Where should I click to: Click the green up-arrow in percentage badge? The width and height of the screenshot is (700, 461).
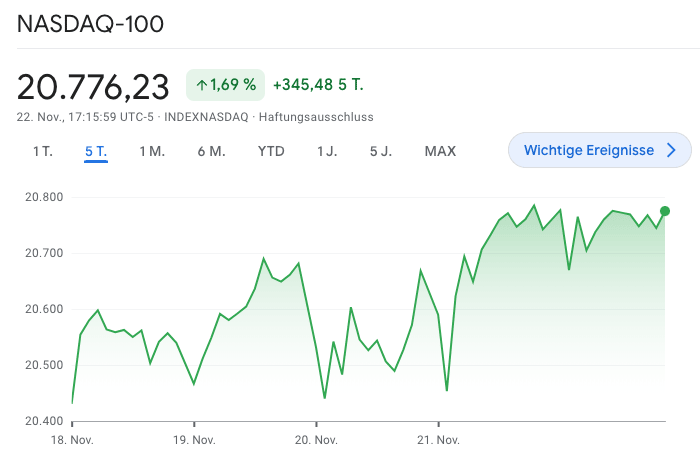(x=201, y=85)
